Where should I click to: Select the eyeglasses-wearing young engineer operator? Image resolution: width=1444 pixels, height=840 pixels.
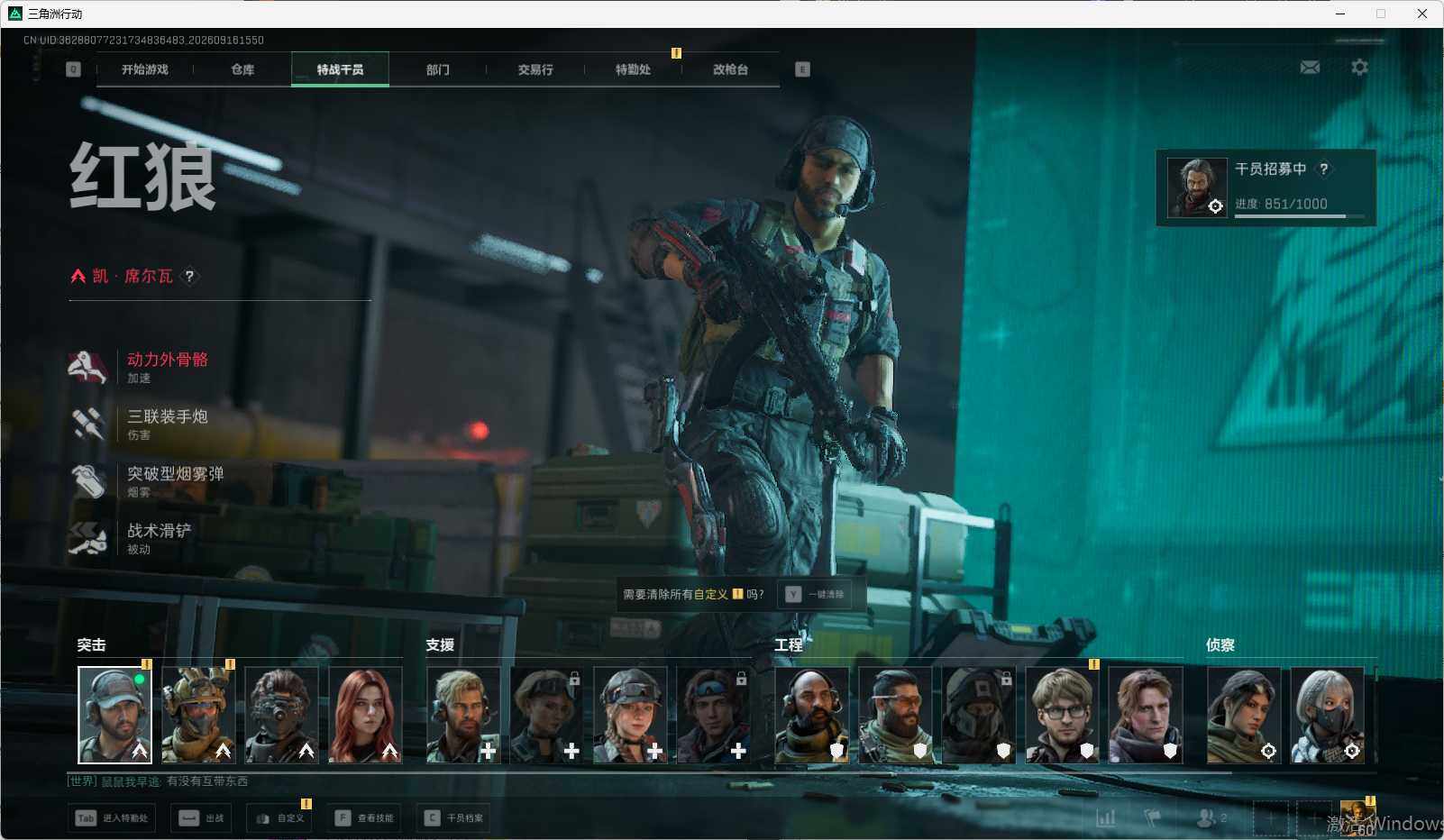coord(1062,715)
